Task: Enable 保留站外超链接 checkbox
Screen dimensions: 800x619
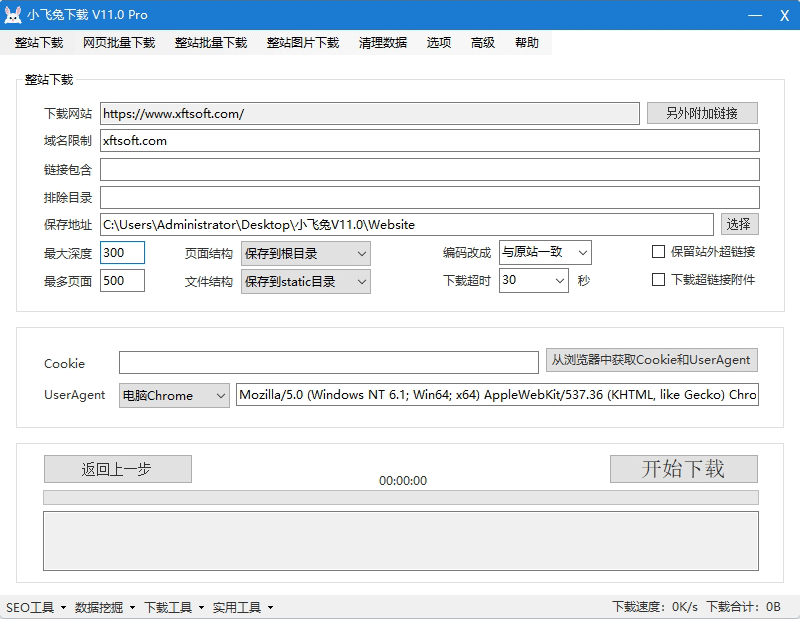Action: point(658,252)
